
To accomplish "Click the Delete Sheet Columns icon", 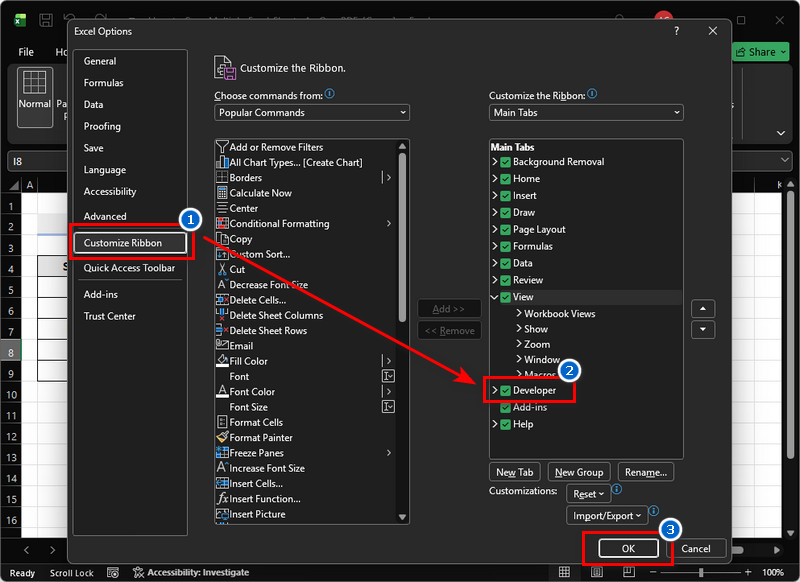I will (222, 315).
